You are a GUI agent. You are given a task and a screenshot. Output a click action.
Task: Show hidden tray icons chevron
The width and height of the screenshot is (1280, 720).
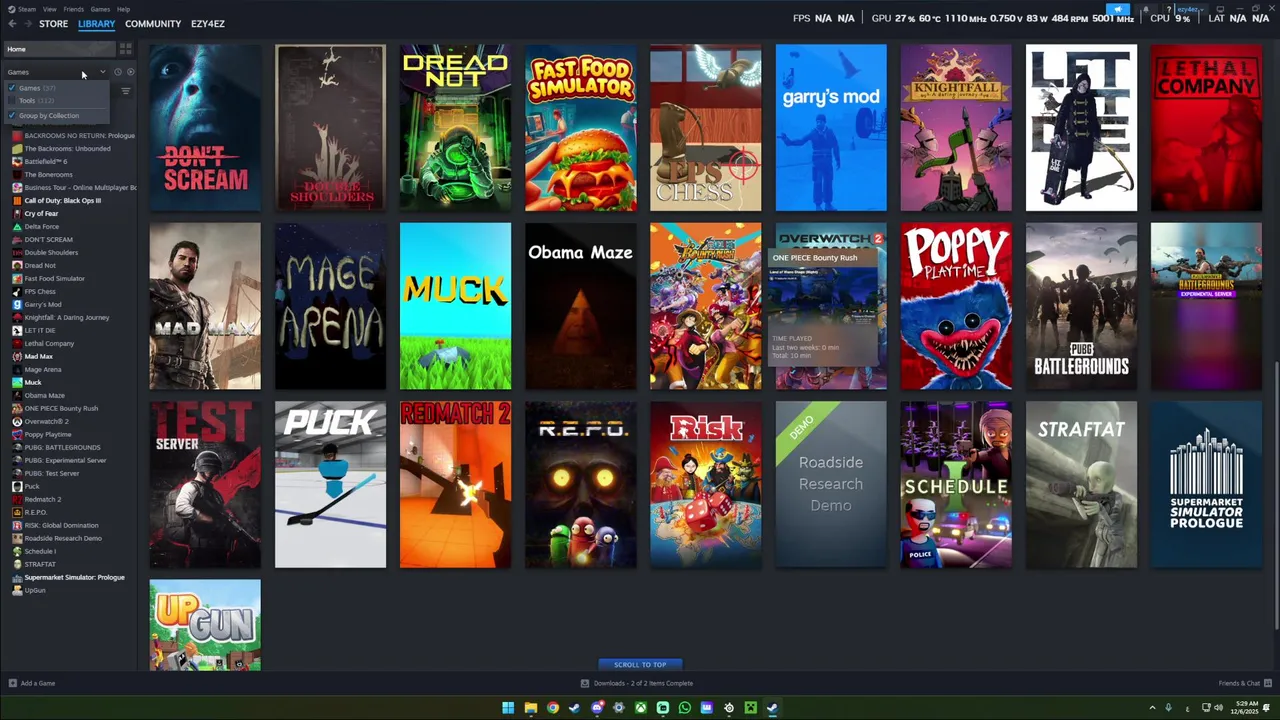click(1152, 708)
